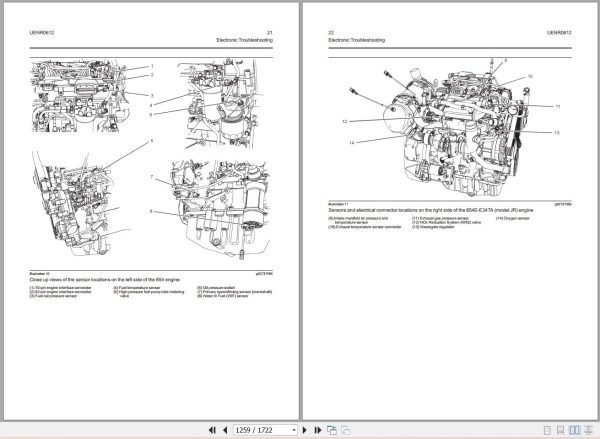Image resolution: width=600 pixels, height=439 pixels.
Task: Open the page number dropdown arrow
Action: tap(294, 430)
